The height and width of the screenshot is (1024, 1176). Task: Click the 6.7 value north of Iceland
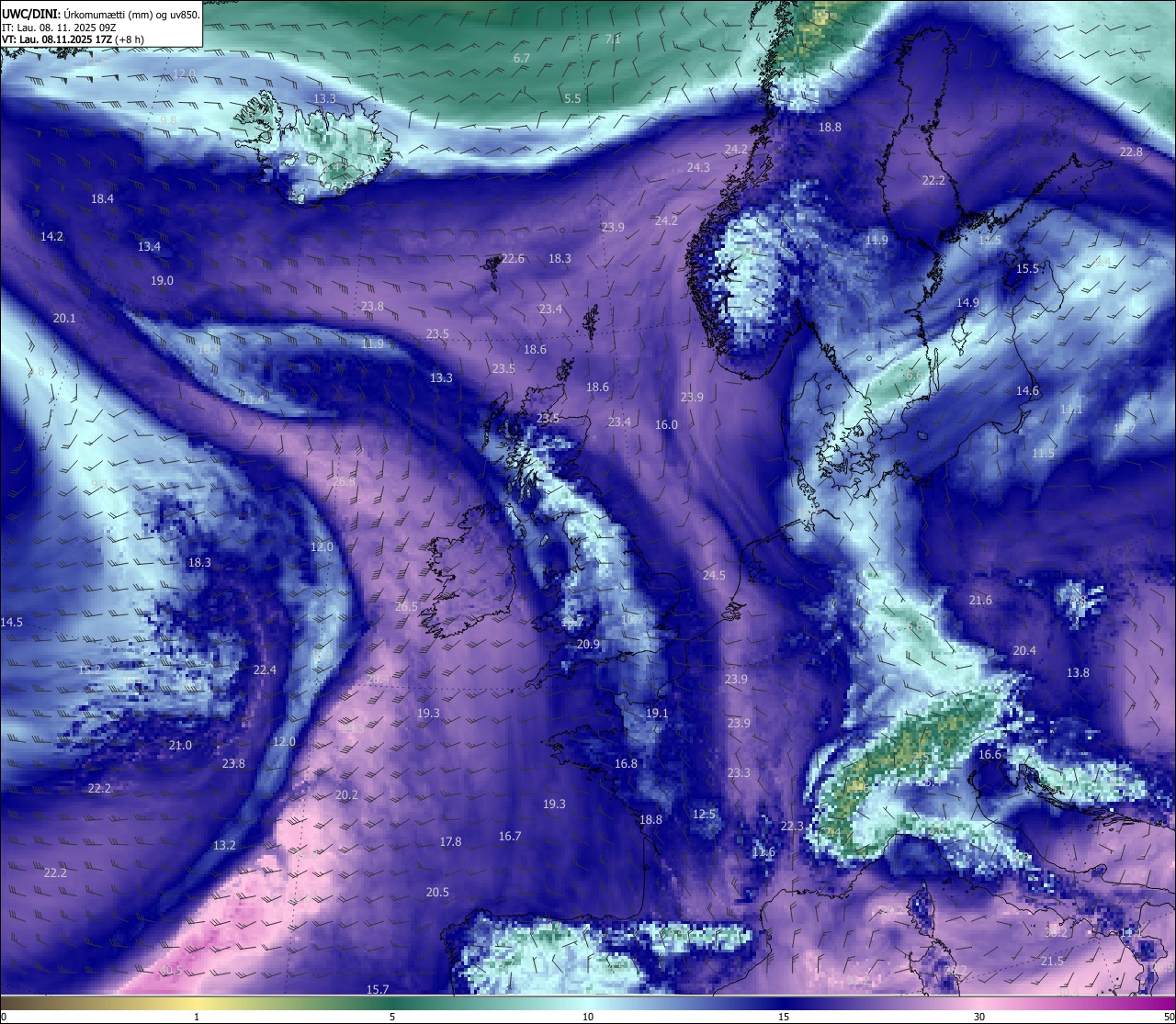(x=521, y=58)
